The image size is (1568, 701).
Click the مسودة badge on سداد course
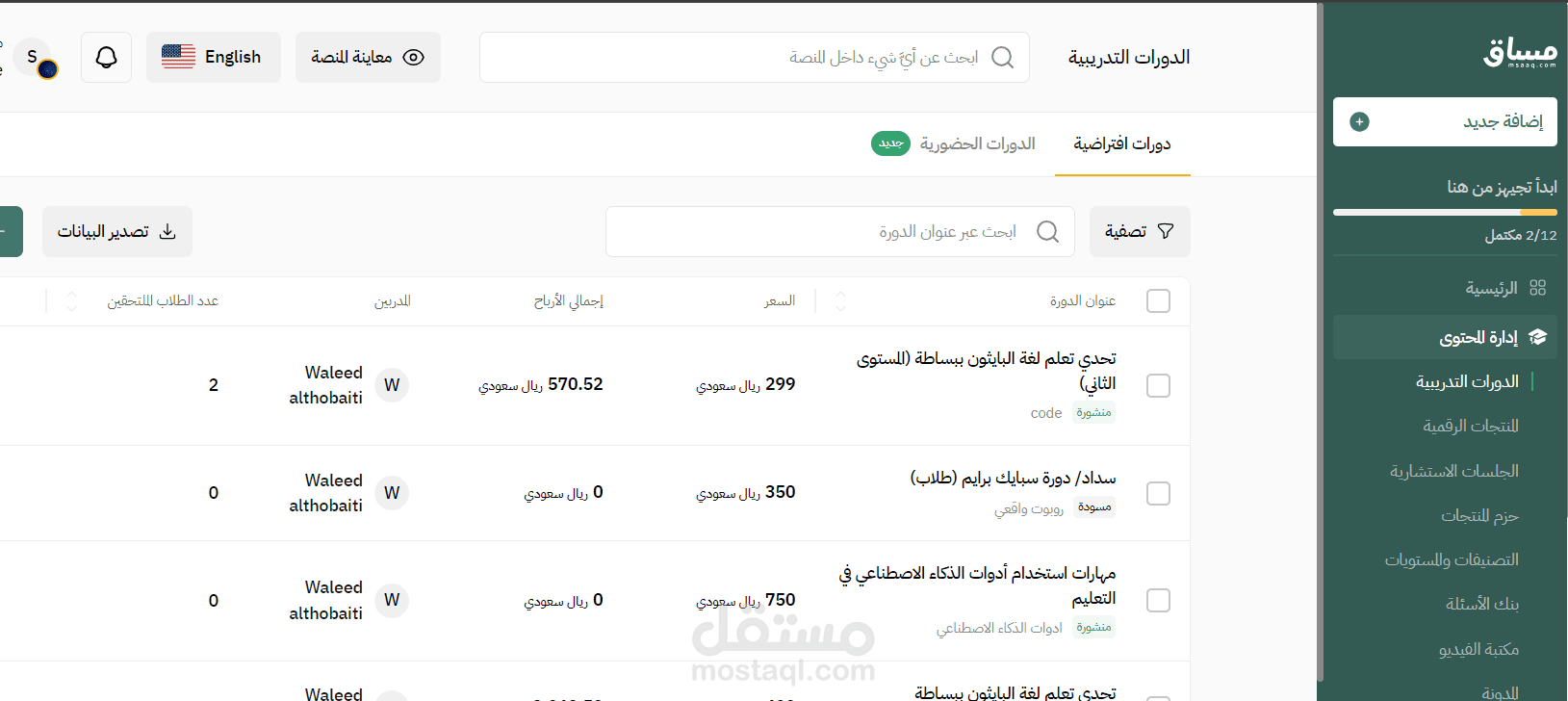pyautogui.click(x=1094, y=507)
